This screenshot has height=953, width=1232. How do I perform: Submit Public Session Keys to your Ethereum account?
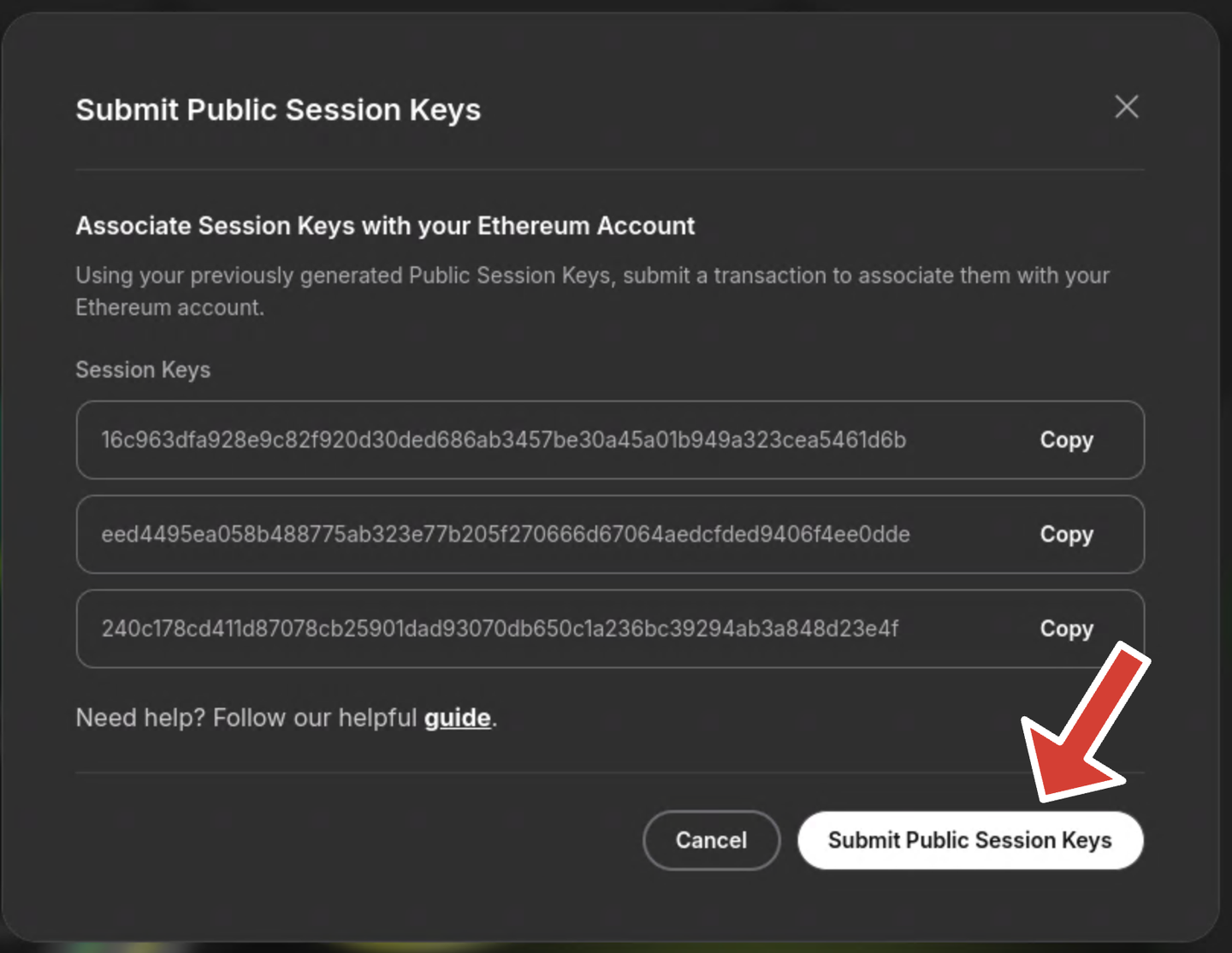point(969,840)
